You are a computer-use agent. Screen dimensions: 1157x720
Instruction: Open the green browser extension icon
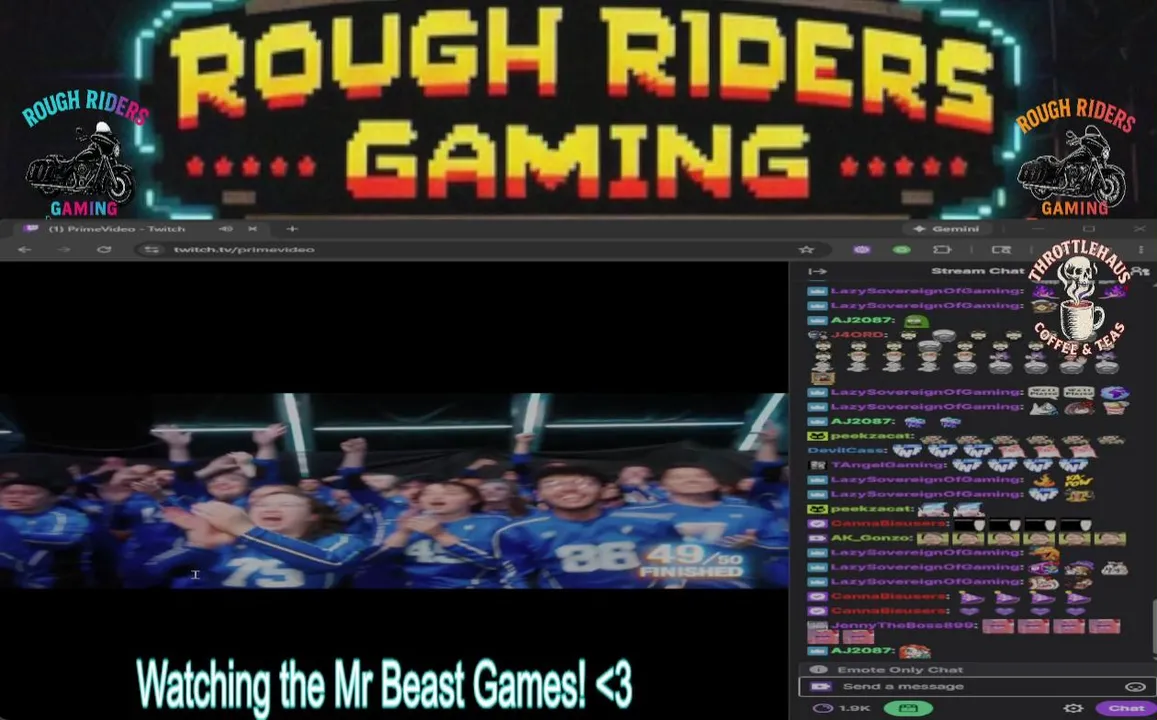[901, 249]
